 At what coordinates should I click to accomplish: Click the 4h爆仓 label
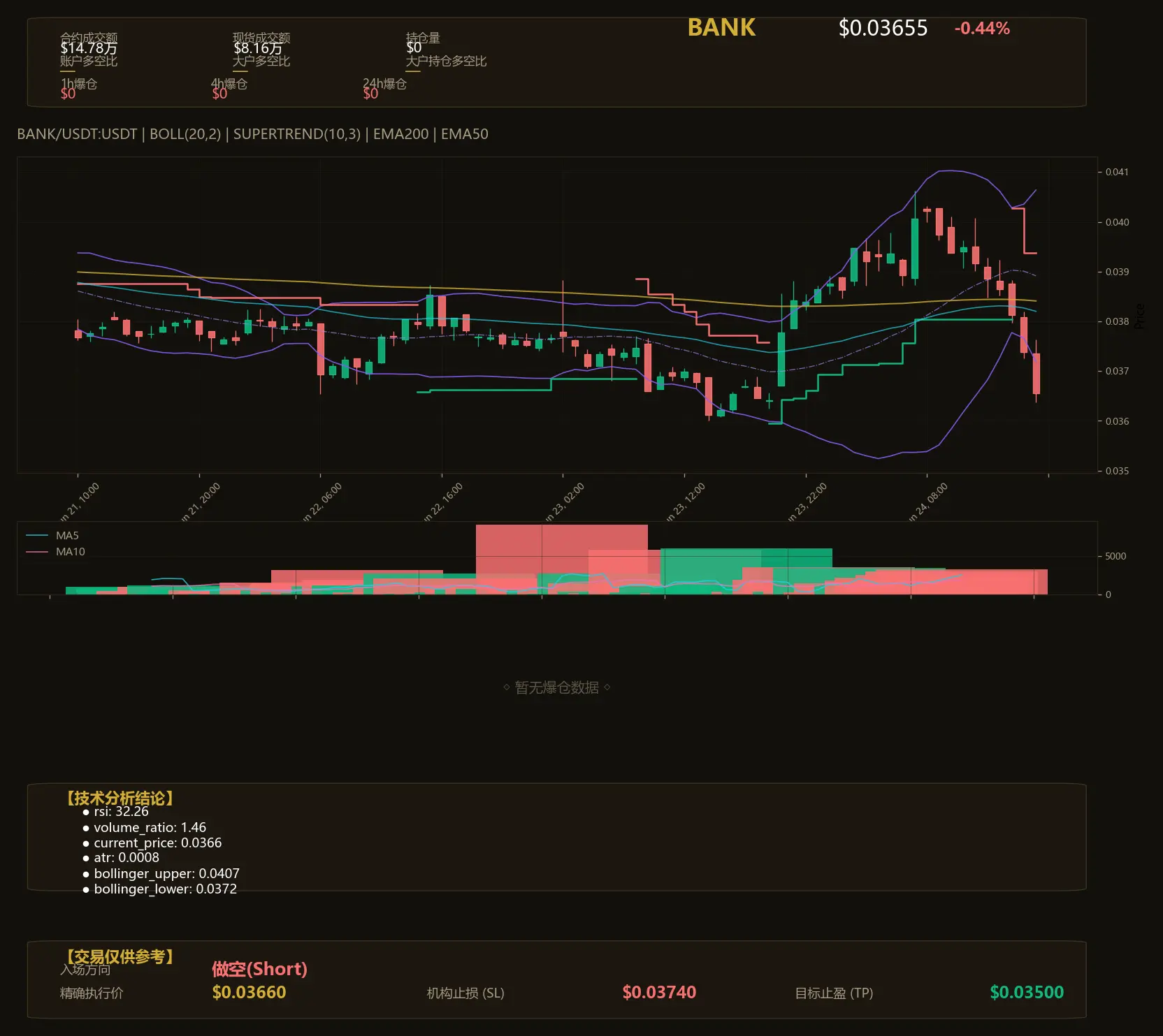pyautogui.click(x=230, y=84)
